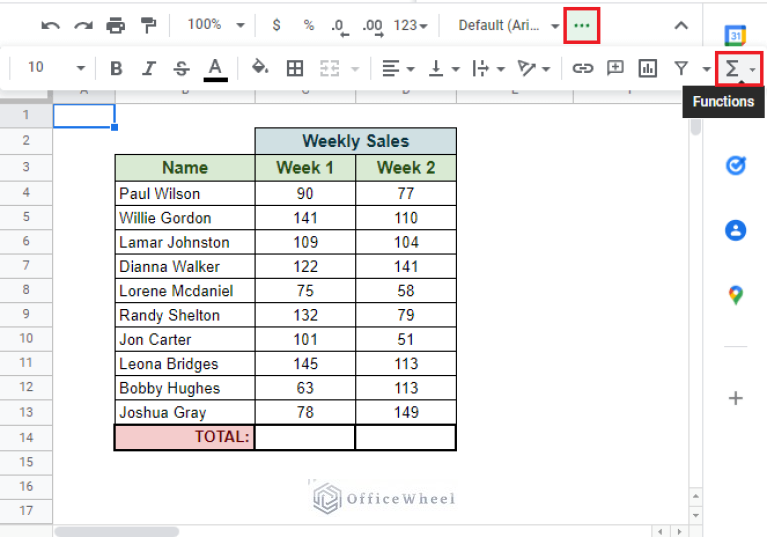
Task: Click the three-dot More toolbar button
Action: [582, 25]
